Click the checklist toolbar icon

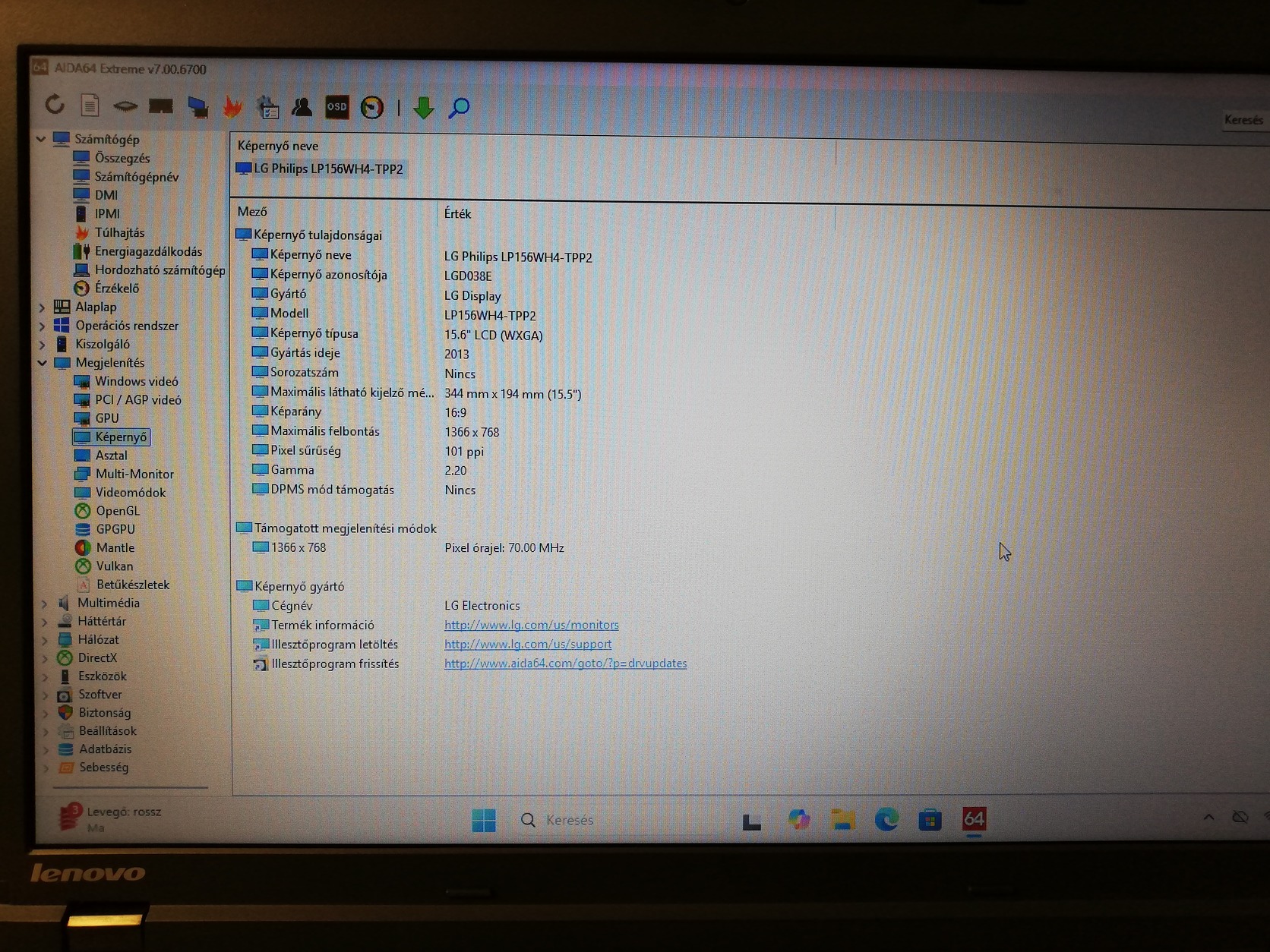[267, 107]
